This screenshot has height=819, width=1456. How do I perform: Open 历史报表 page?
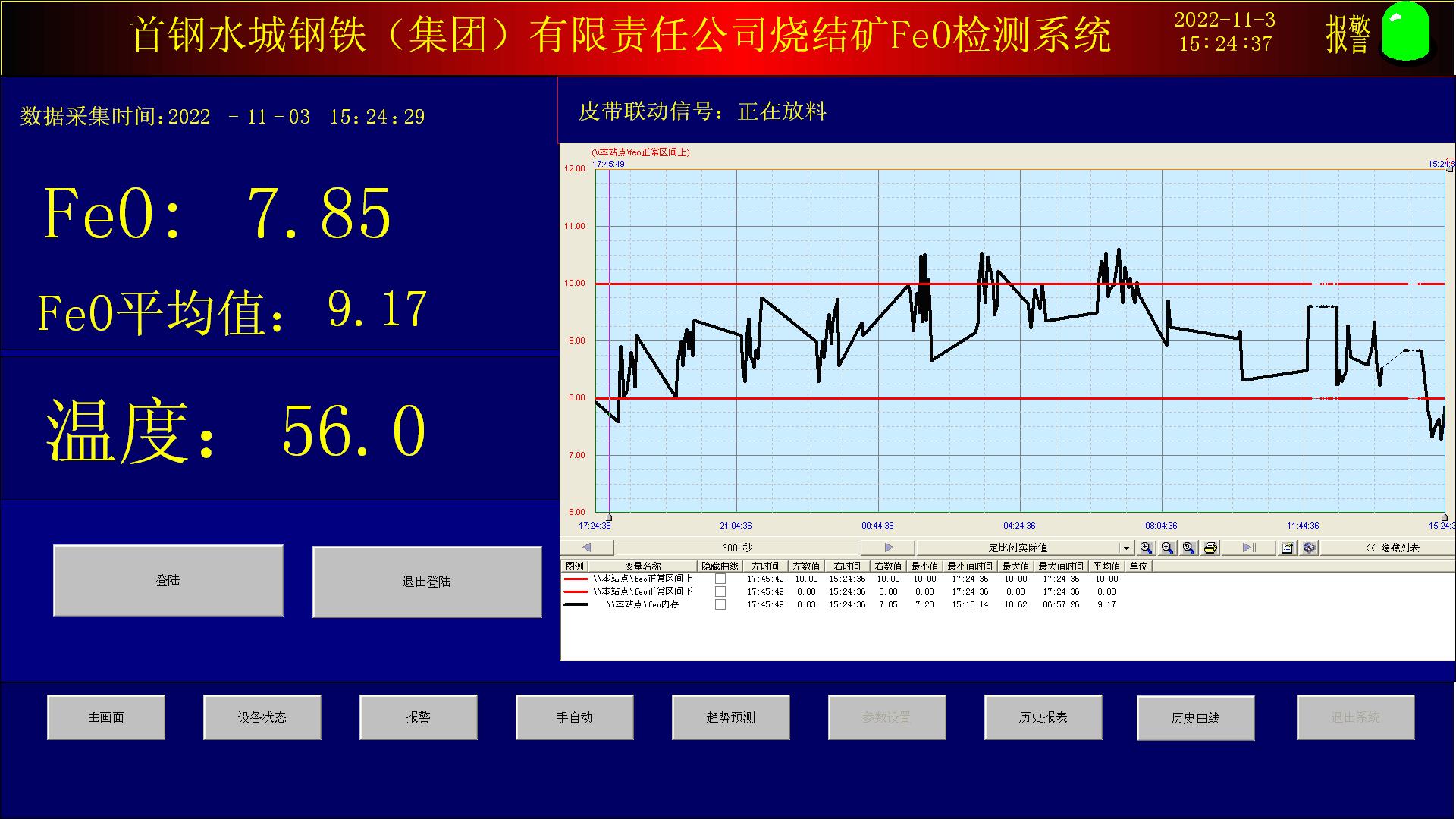coord(1043,717)
